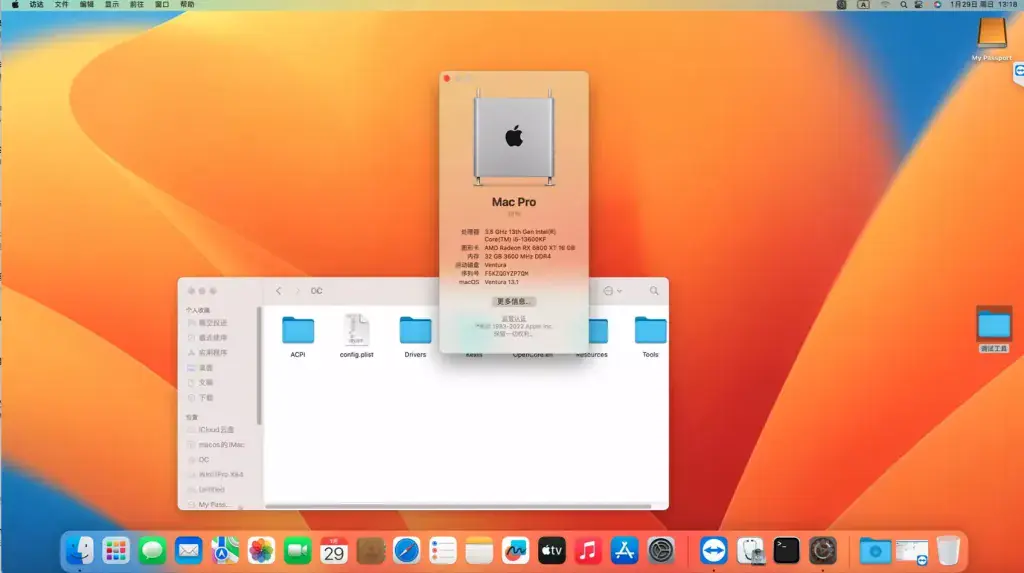Viewport: 1024px width, 573px height.
Task: Open System Settings from the Dock
Action: pos(661,550)
